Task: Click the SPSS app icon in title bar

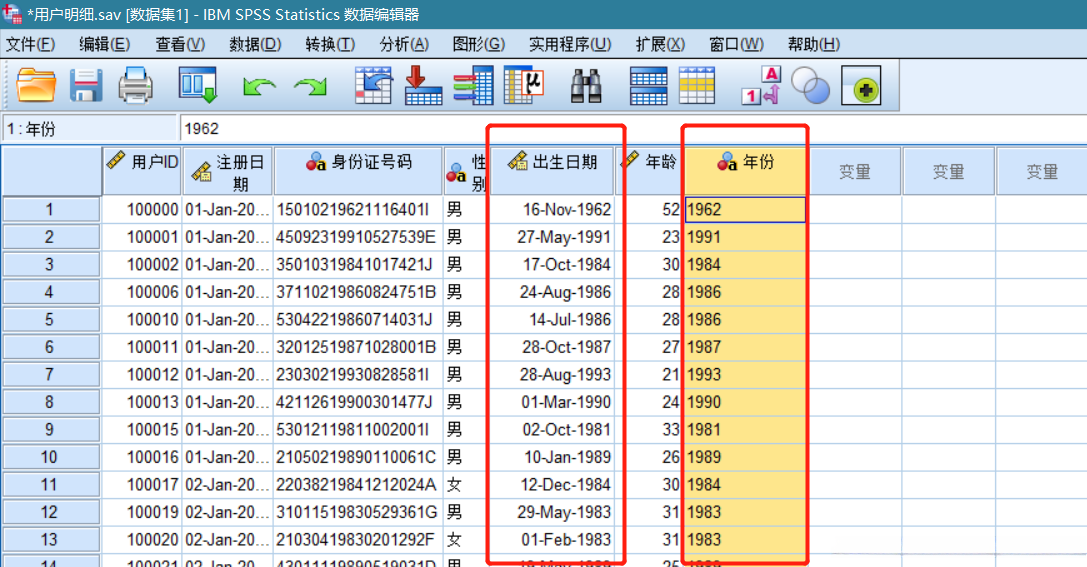Action: pyautogui.click(x=12, y=13)
